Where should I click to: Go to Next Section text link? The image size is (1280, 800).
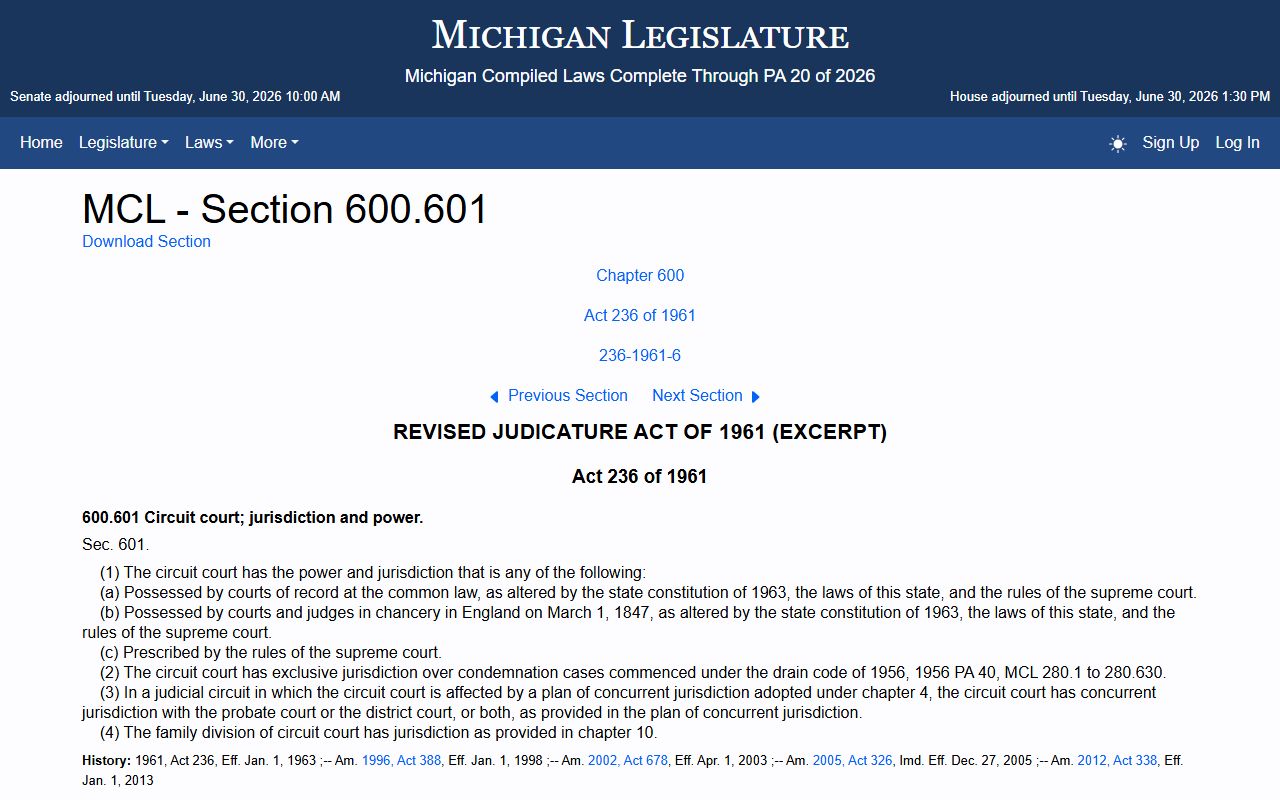697,395
